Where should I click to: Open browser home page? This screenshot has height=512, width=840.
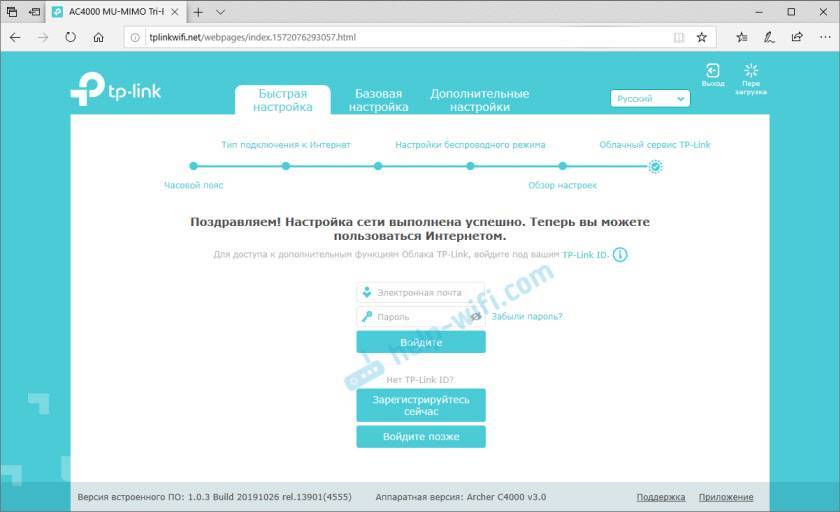point(99,37)
